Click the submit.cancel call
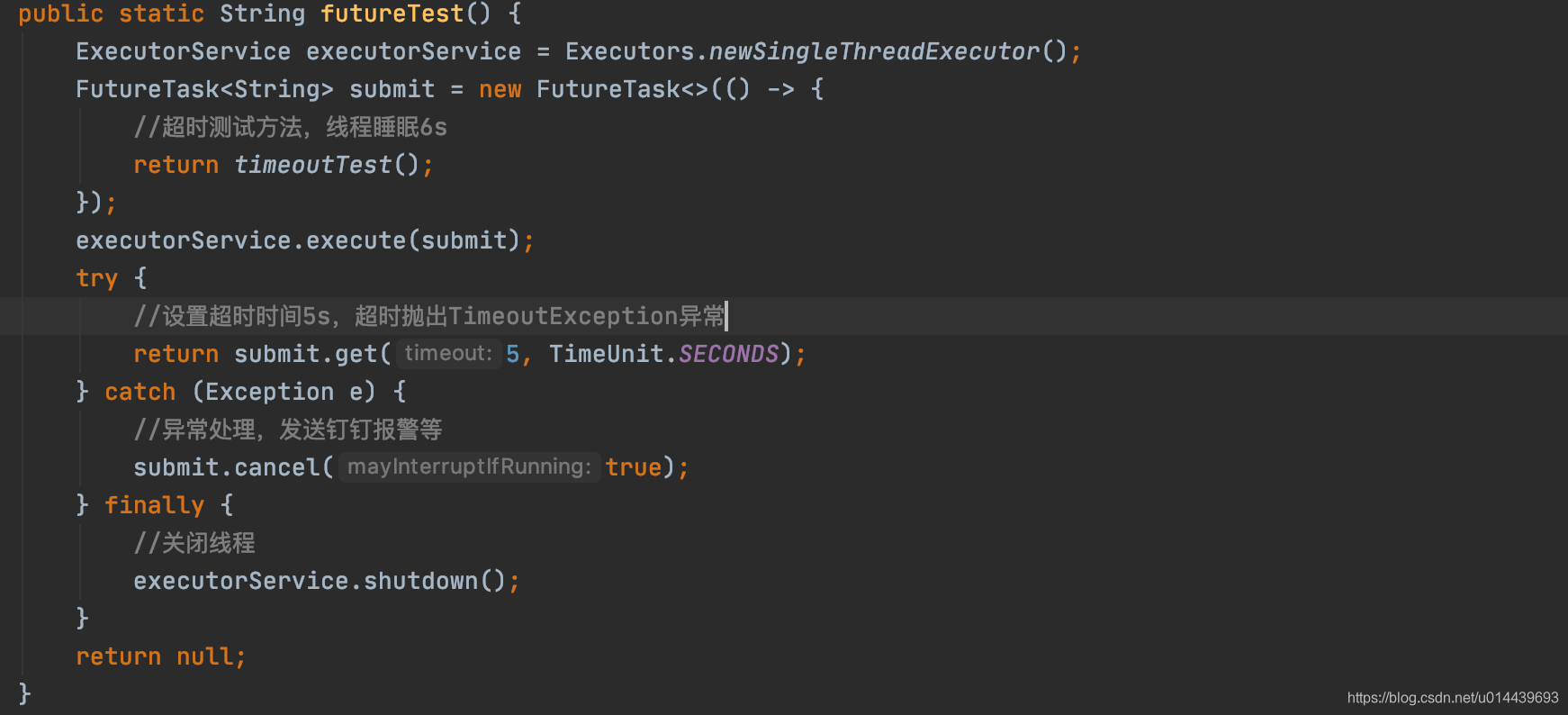This screenshot has width=1568, height=715. point(233,467)
